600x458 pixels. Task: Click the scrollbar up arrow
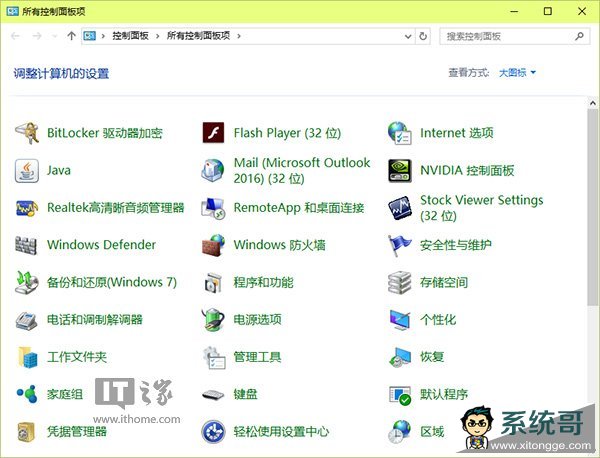[x=592, y=103]
